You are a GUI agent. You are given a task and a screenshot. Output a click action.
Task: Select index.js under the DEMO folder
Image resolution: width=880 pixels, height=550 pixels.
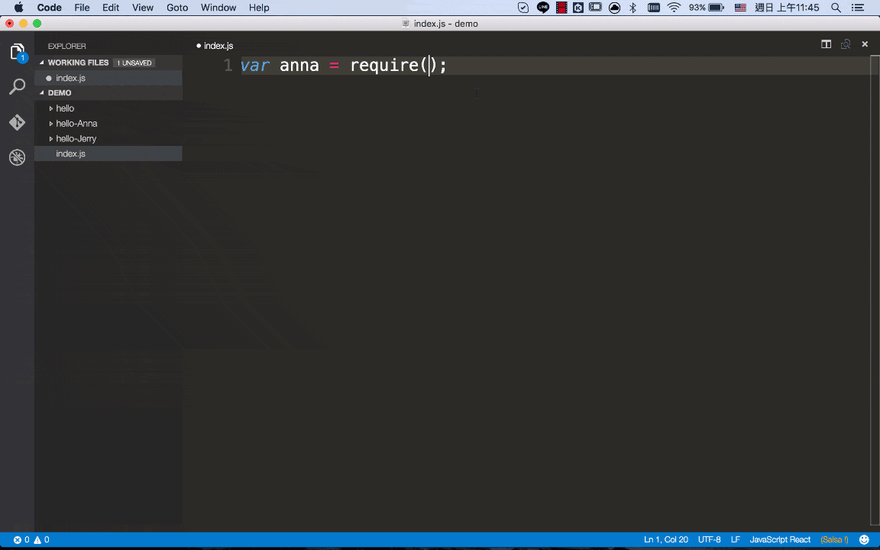pos(71,154)
